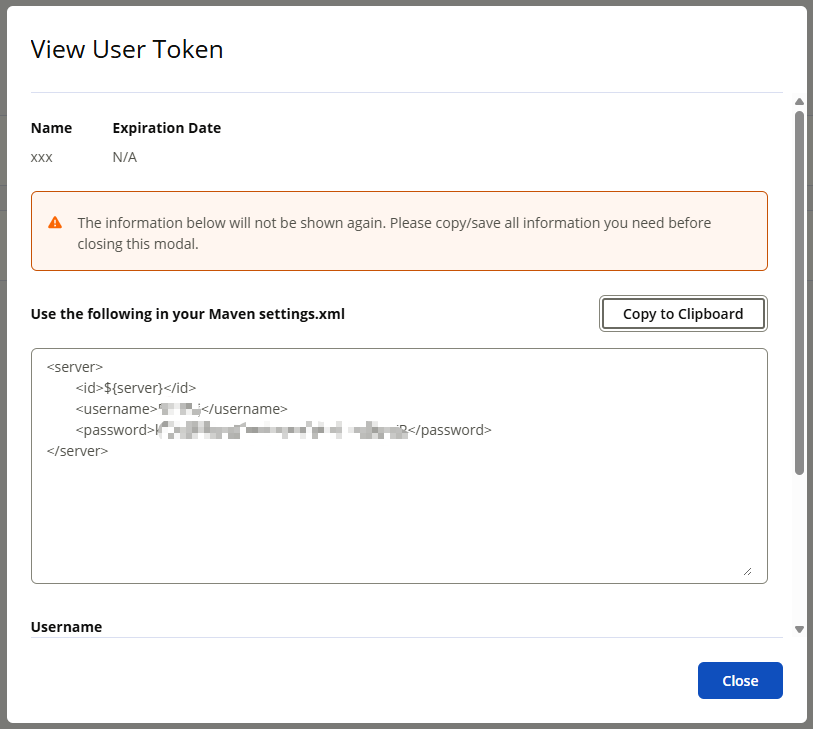Place cursor on the ${server} id line
813x729 pixels.
tap(136, 388)
